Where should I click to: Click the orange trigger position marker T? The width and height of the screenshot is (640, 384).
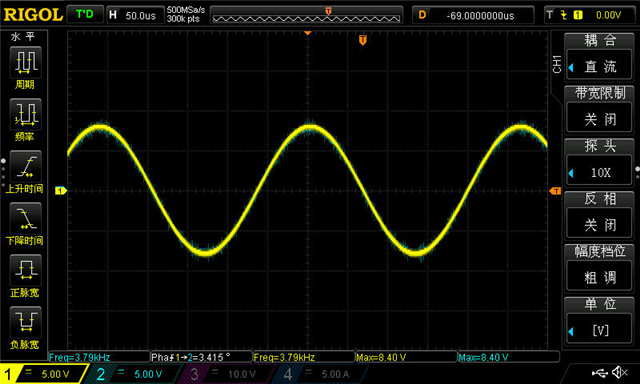coord(362,40)
